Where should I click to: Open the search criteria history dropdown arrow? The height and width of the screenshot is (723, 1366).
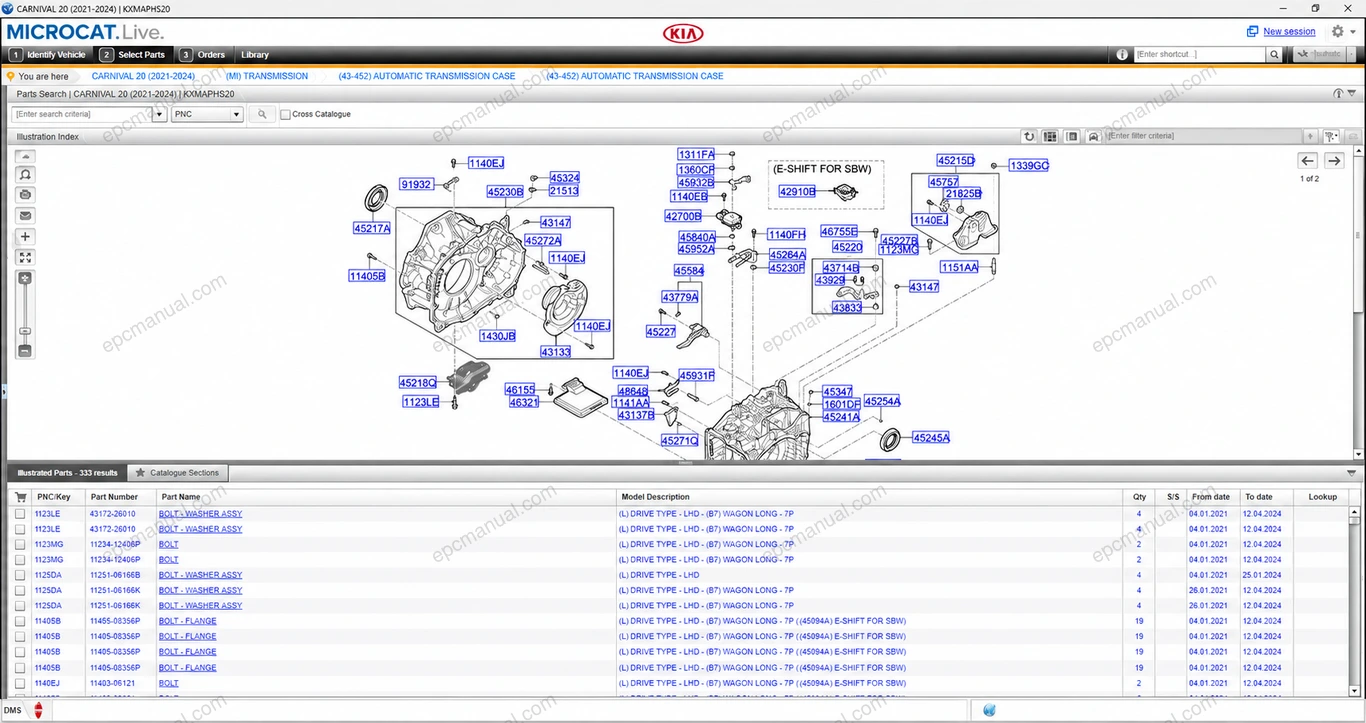click(159, 115)
